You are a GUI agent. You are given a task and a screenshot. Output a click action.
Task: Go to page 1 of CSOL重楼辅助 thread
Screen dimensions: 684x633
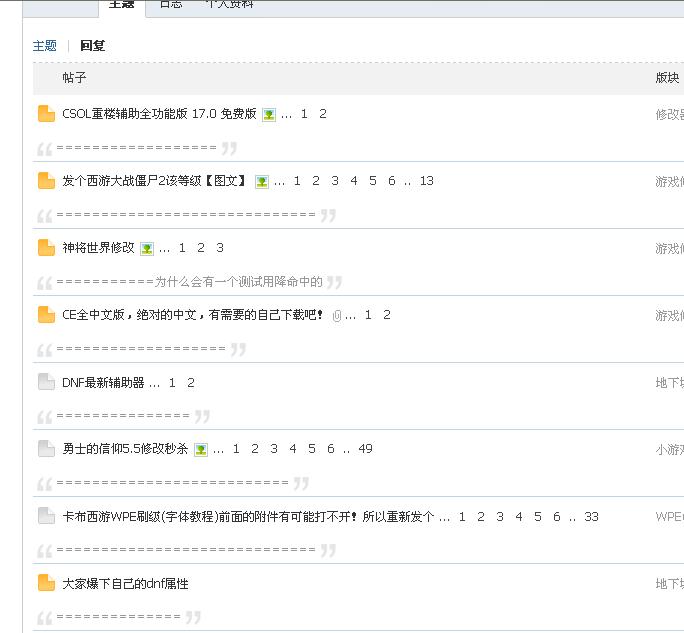point(304,114)
